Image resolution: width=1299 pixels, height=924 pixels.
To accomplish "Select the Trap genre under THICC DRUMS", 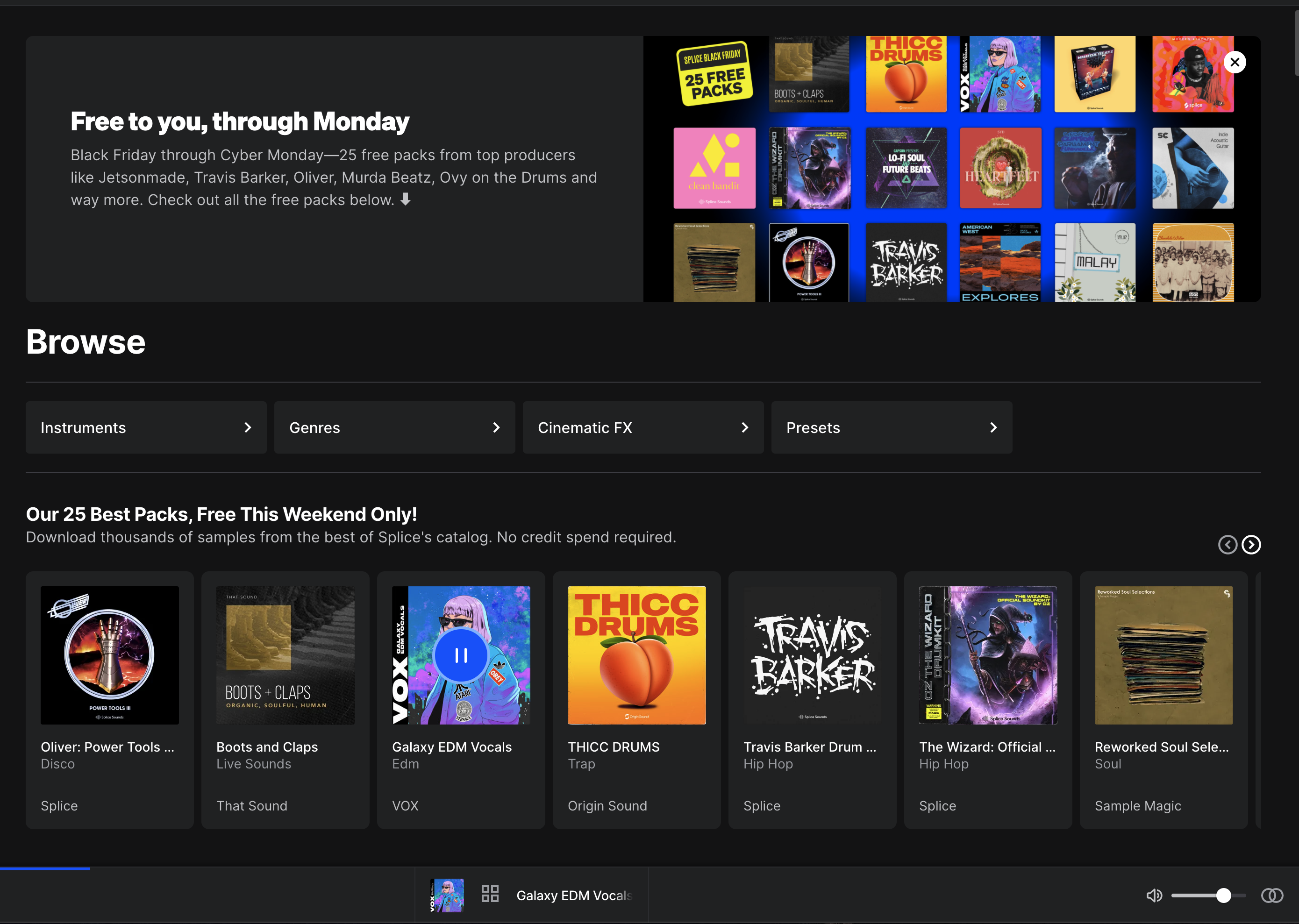I will pyautogui.click(x=581, y=764).
